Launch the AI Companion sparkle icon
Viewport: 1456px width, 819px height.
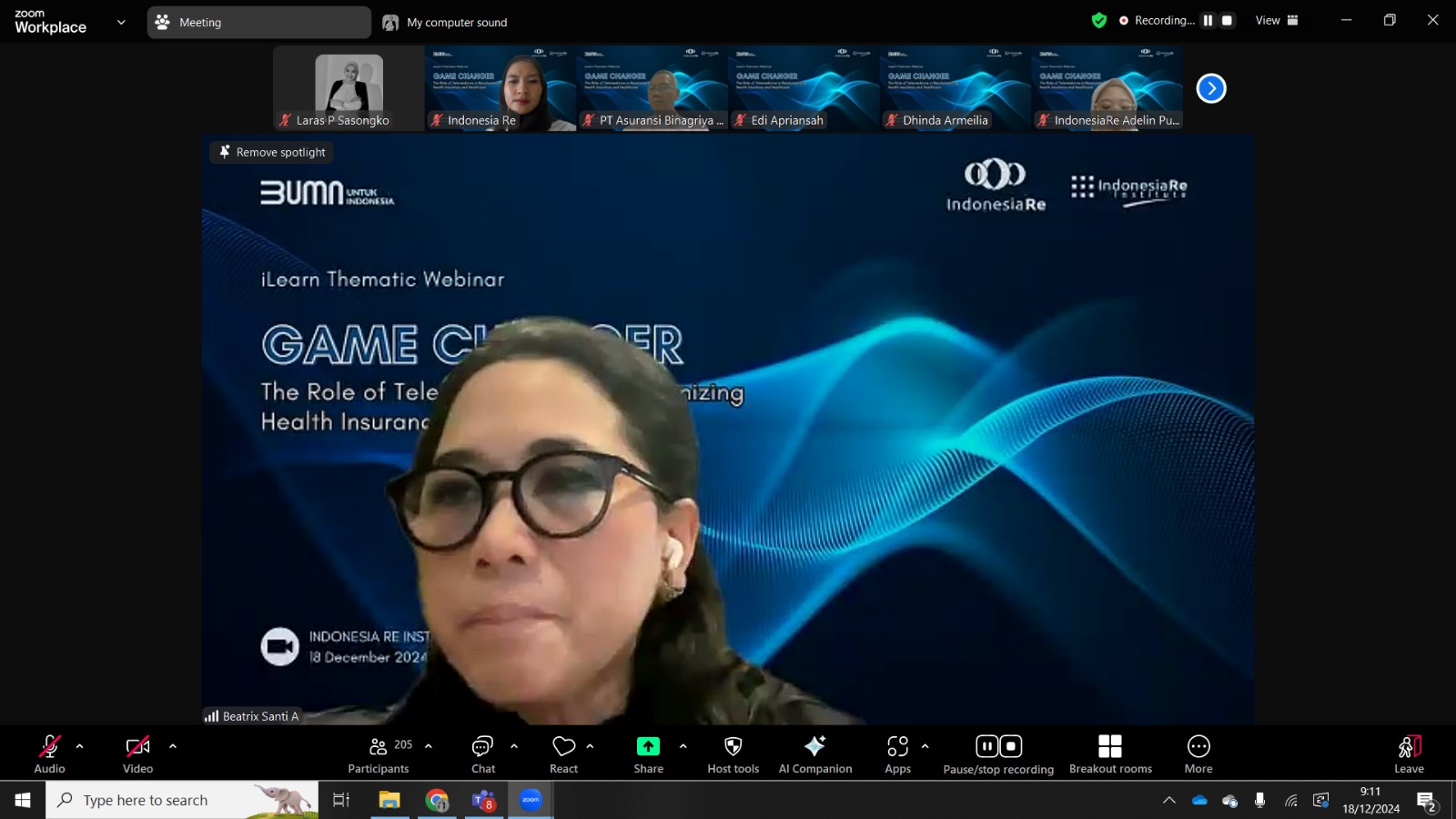pyautogui.click(x=815, y=746)
